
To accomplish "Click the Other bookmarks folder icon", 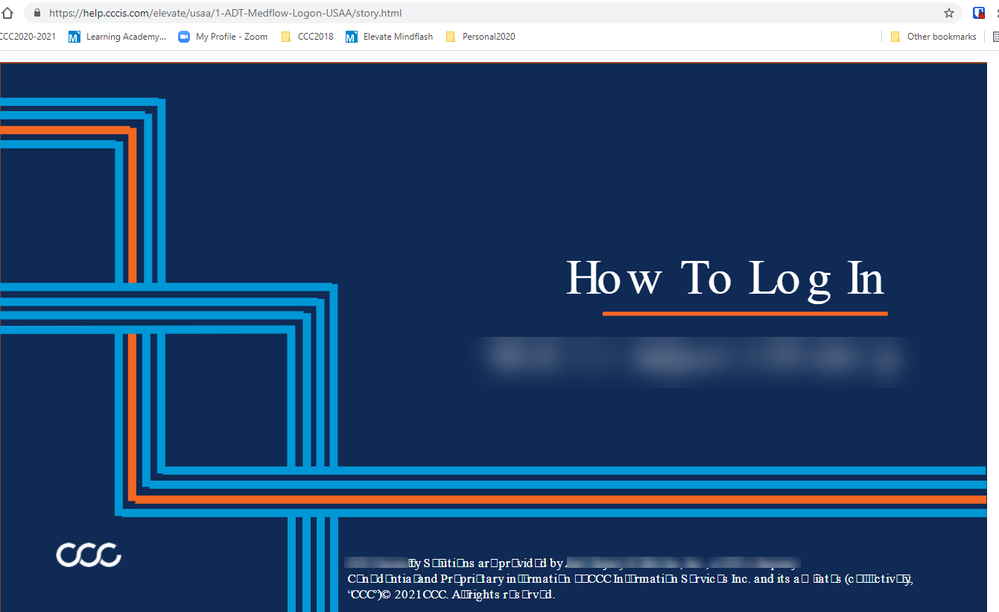I will pos(895,37).
